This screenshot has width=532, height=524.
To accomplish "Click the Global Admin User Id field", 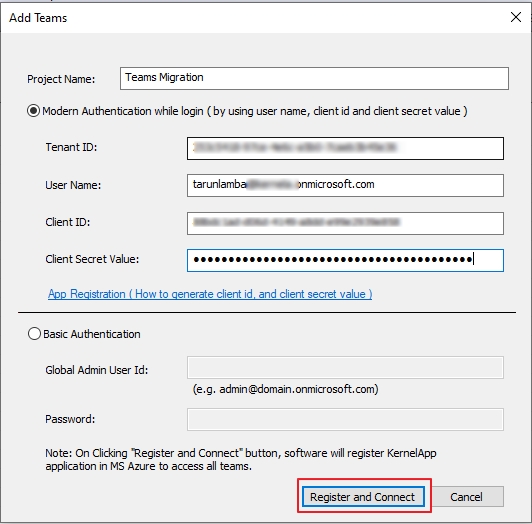I will pyautogui.click(x=345, y=367).
